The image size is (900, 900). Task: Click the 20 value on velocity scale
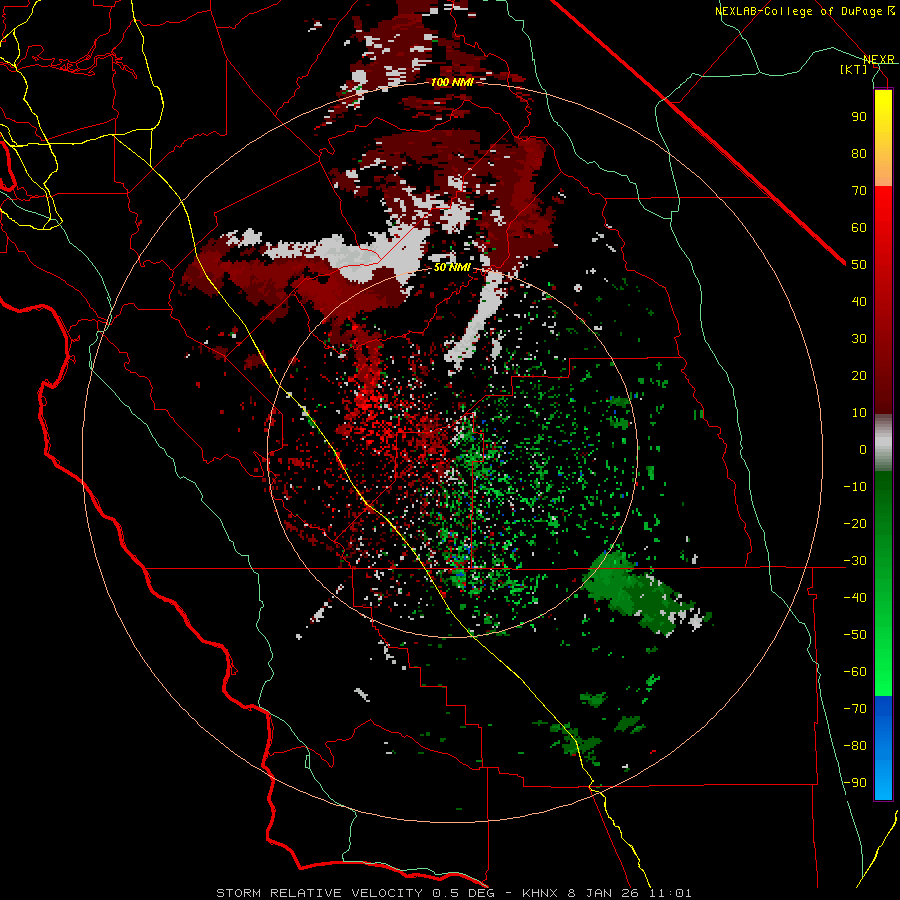(x=859, y=375)
